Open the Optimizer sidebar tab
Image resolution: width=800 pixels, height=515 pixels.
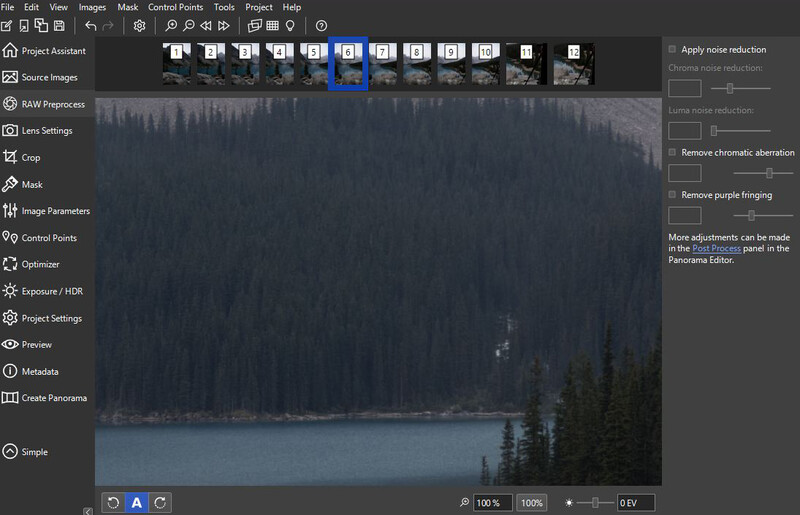pos(47,264)
